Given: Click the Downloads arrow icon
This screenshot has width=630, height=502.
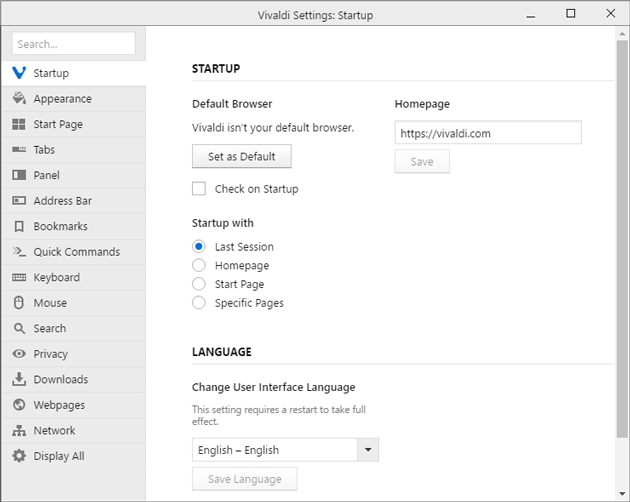Looking at the screenshot, I should 19,379.
